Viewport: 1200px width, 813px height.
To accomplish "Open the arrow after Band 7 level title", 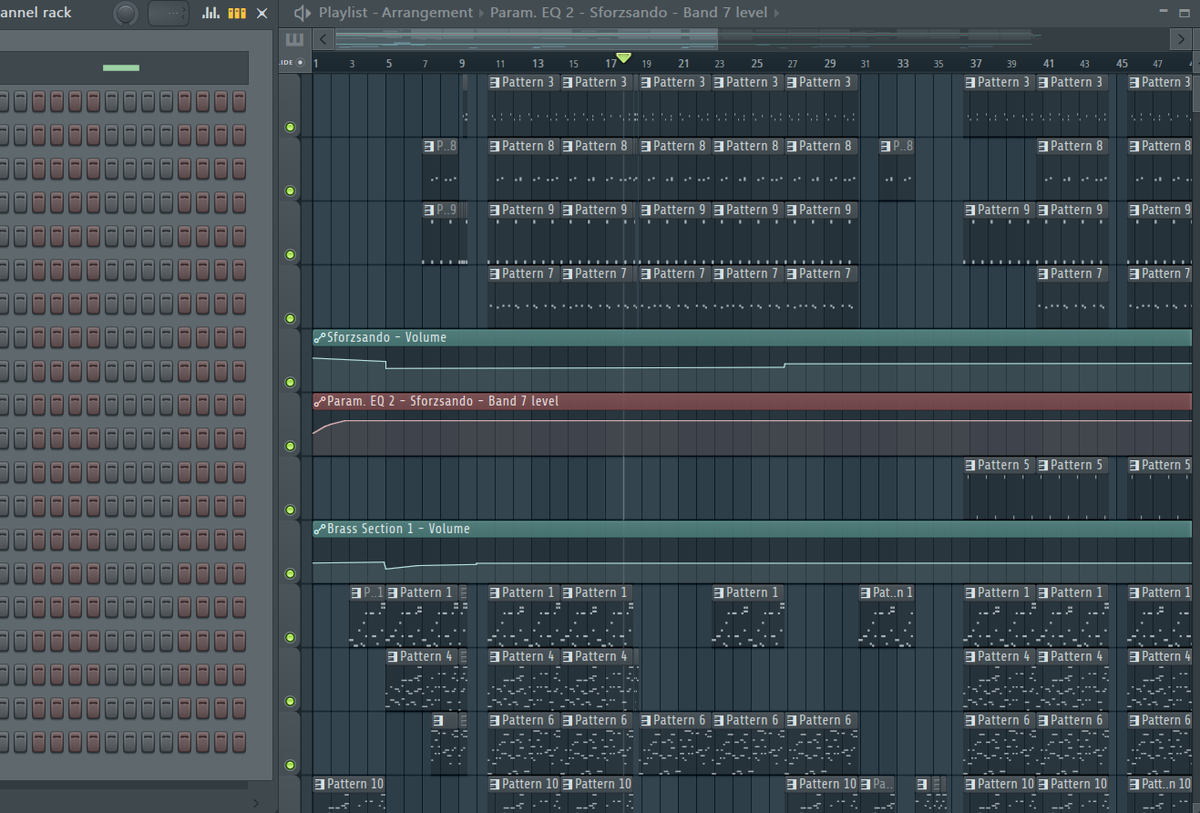I will coord(777,13).
